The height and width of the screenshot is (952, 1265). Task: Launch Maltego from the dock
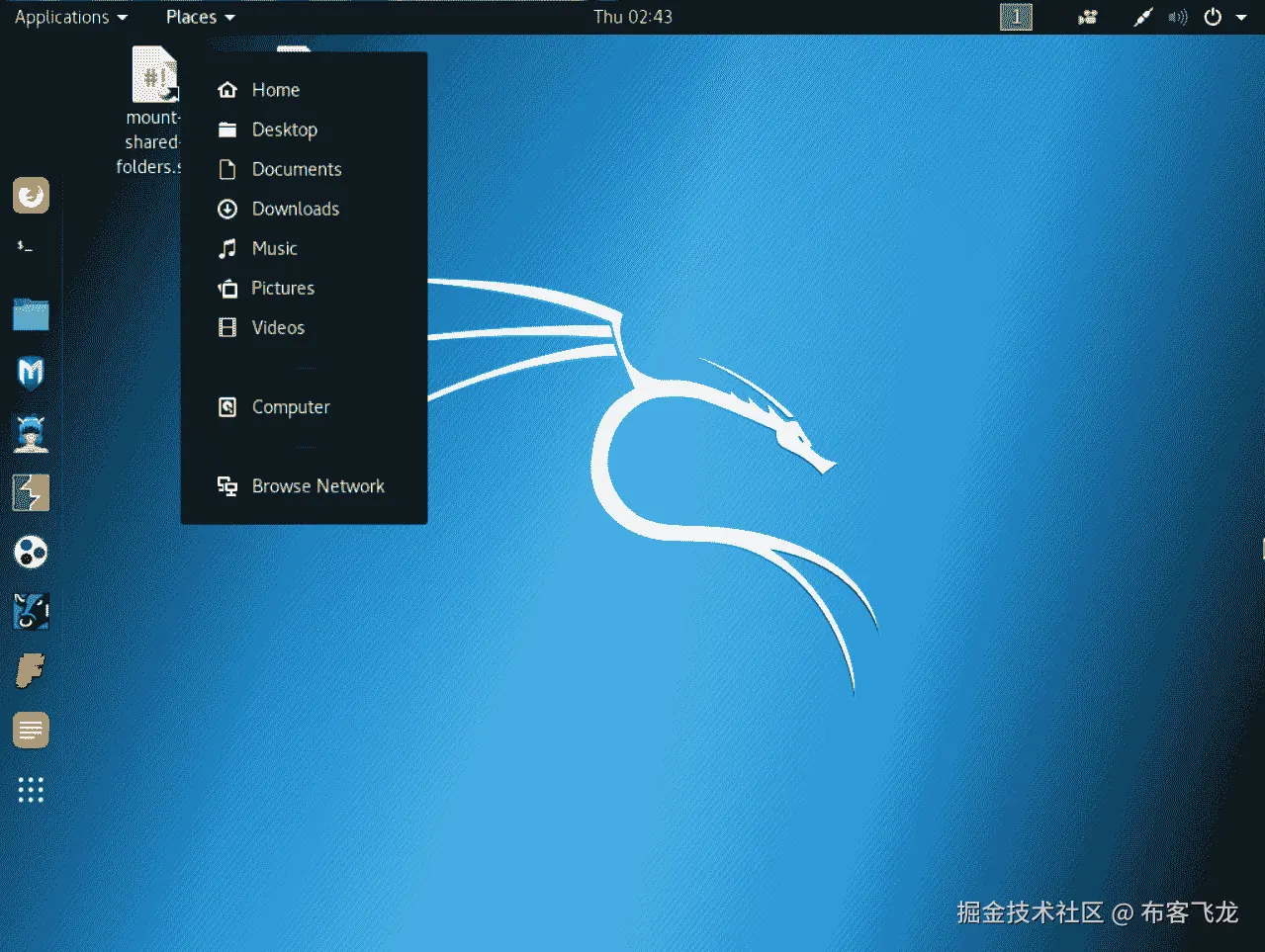pos(31,552)
